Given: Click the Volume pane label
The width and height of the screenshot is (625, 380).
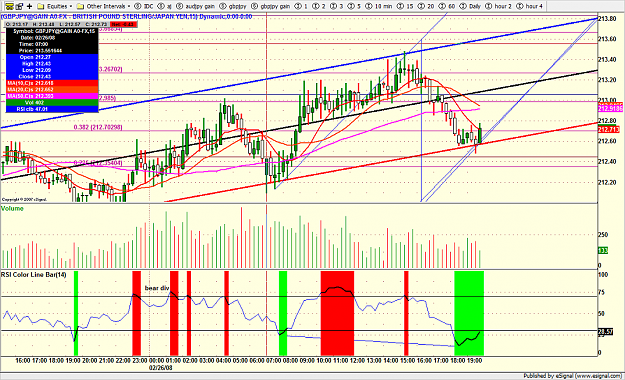Looking at the screenshot, I should click(x=12, y=209).
